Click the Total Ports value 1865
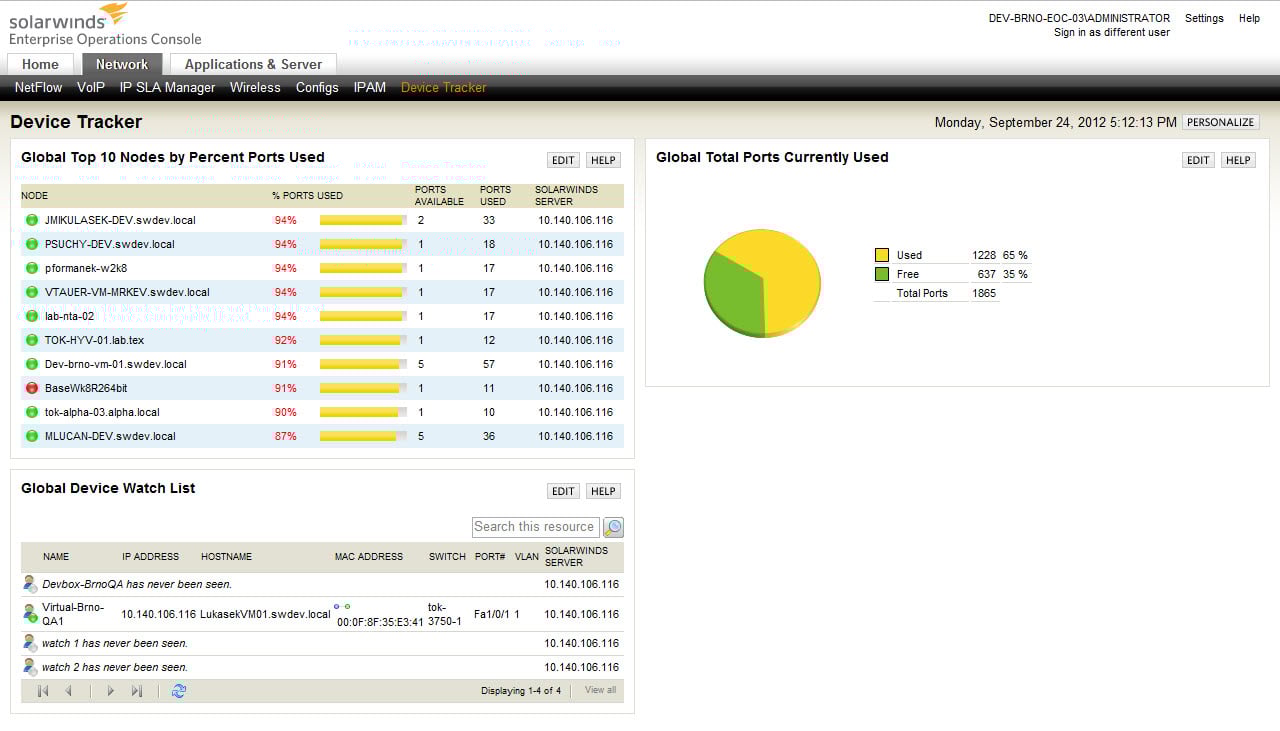The height and width of the screenshot is (731, 1280). (x=984, y=293)
